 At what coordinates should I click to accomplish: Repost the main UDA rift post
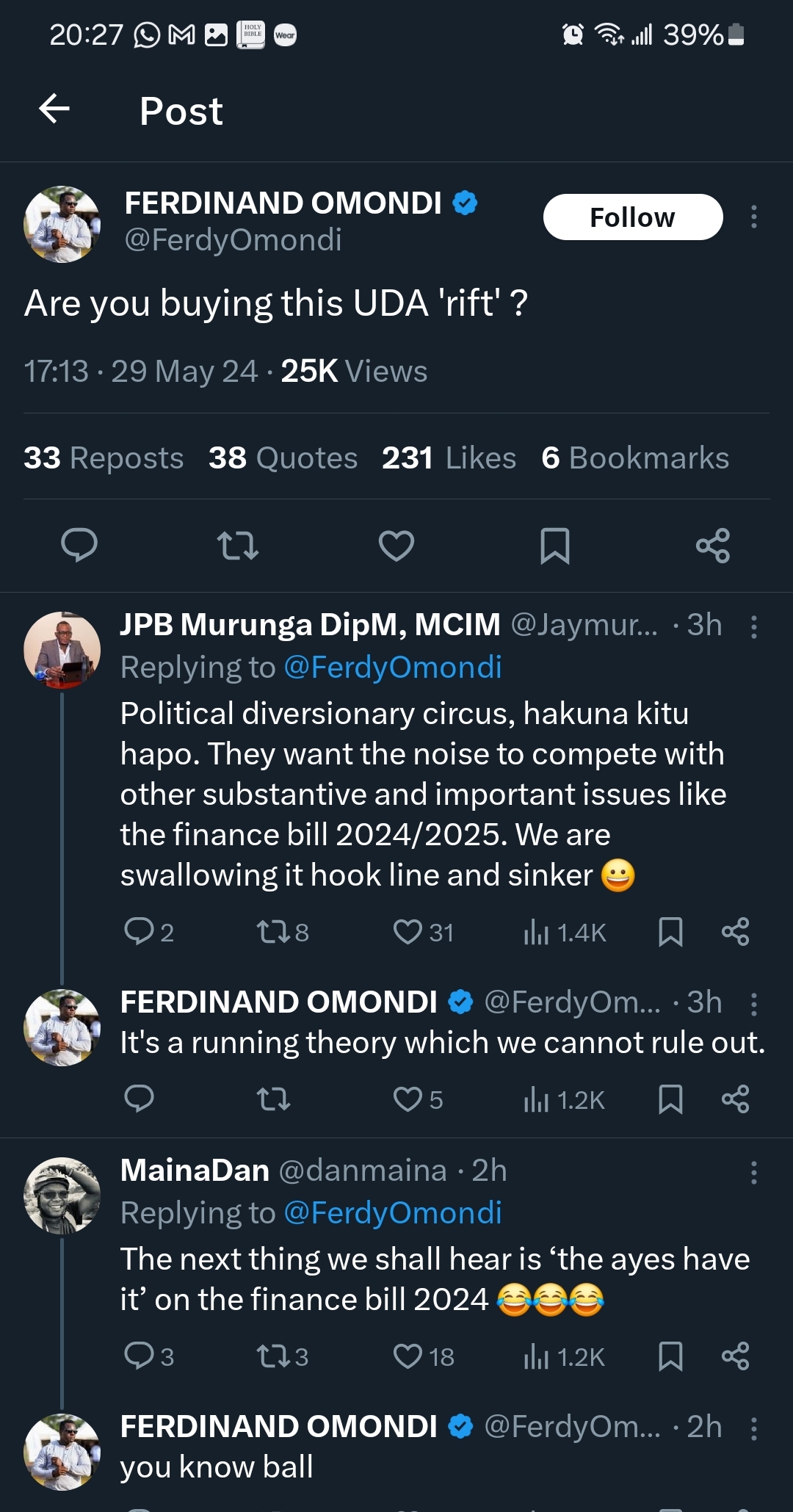tap(238, 546)
